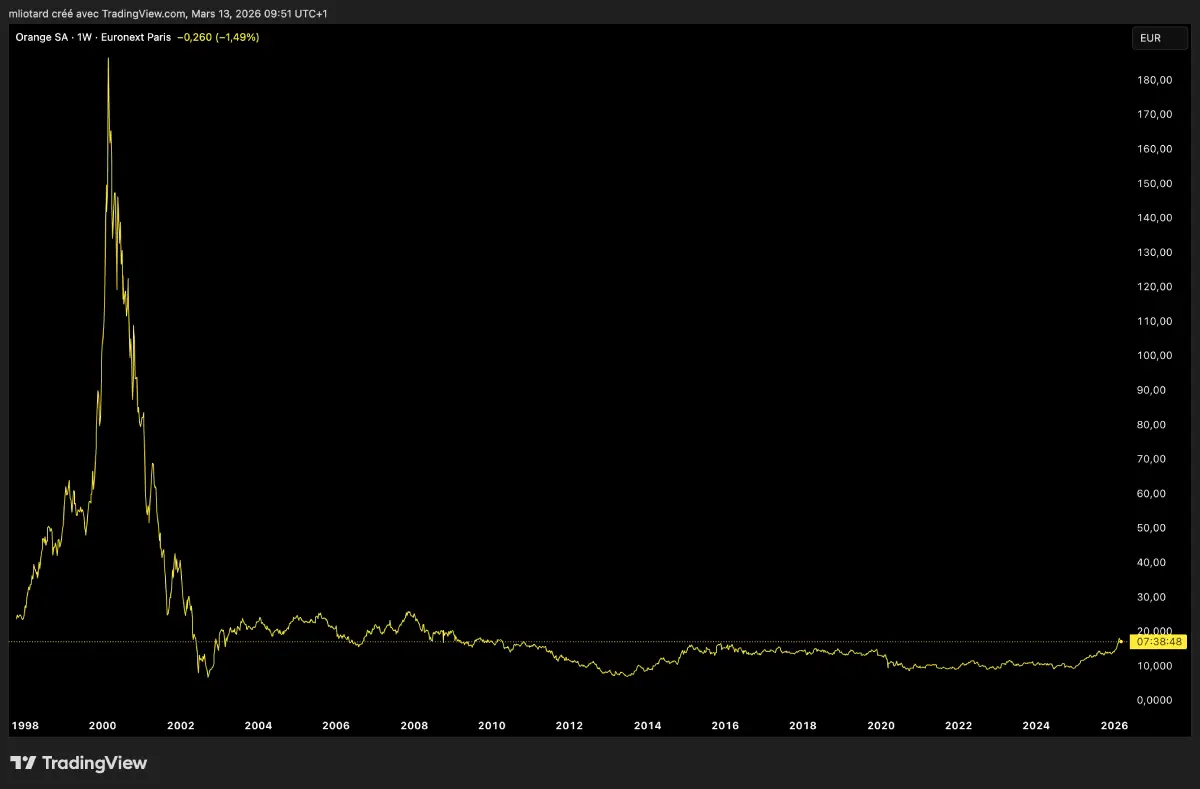Click the 2016 year on time axis

click(x=725, y=726)
